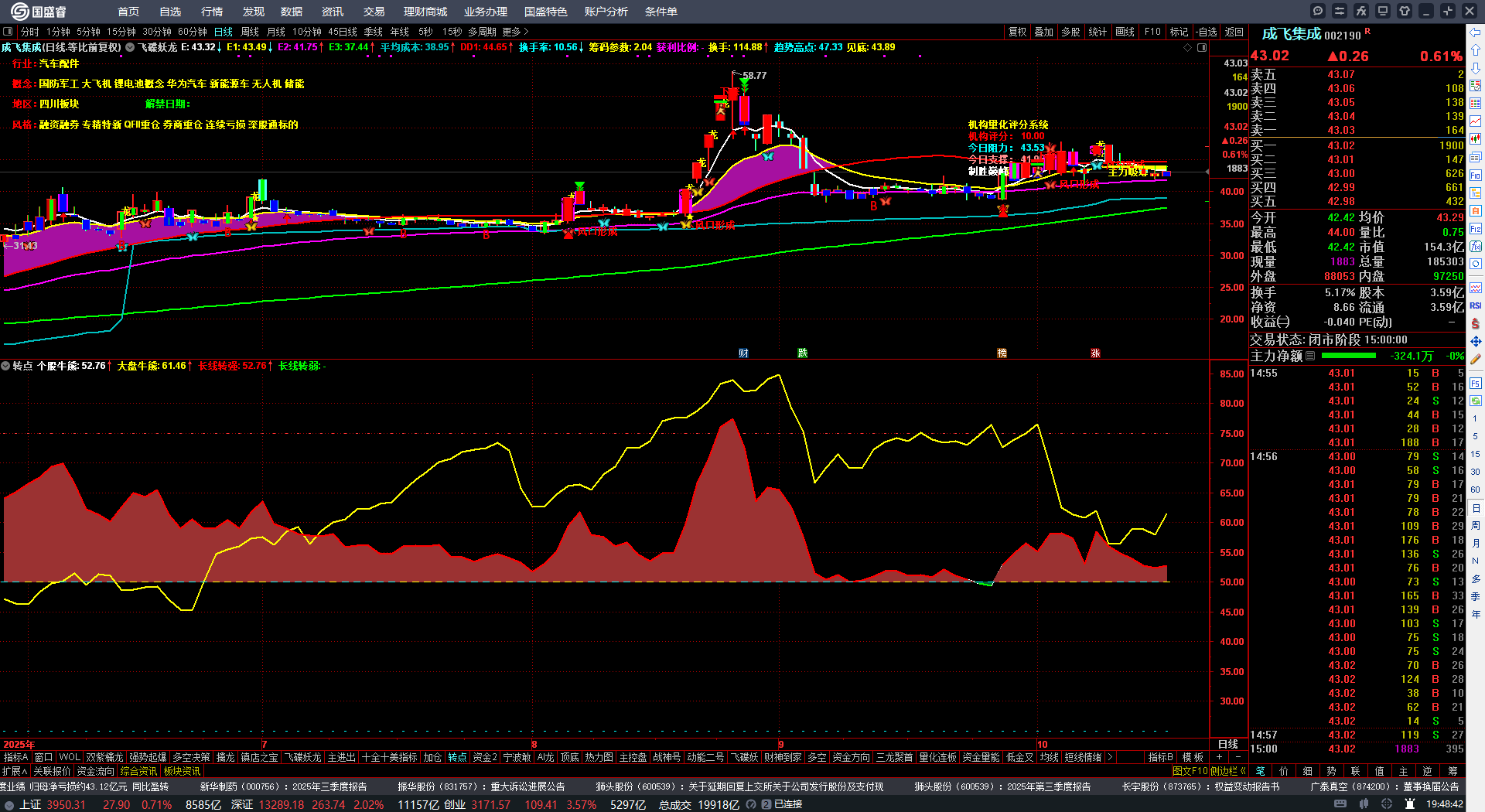This screenshot has height=812, width=1485.
Task: Click the RSI indicator sidebar icon
Action: point(1476,305)
